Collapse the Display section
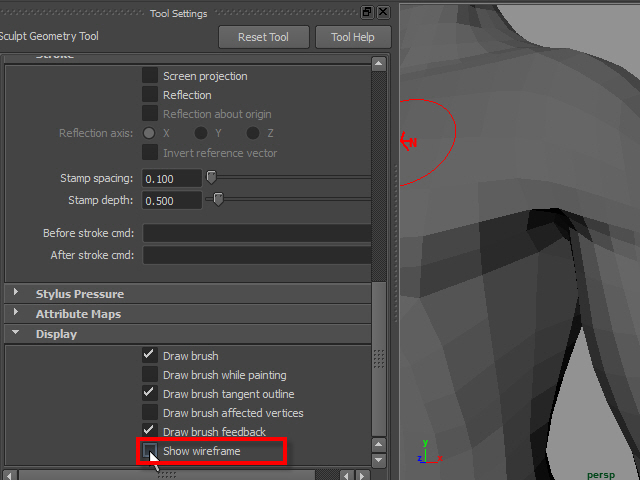Viewport: 640px width, 480px height. click(17, 334)
